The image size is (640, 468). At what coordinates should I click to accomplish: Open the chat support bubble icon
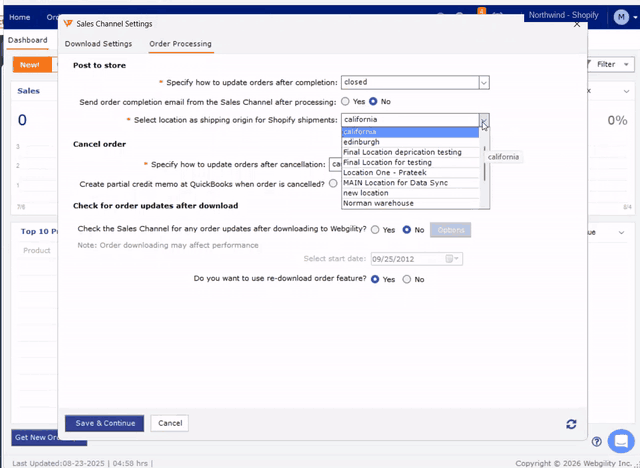[621, 441]
